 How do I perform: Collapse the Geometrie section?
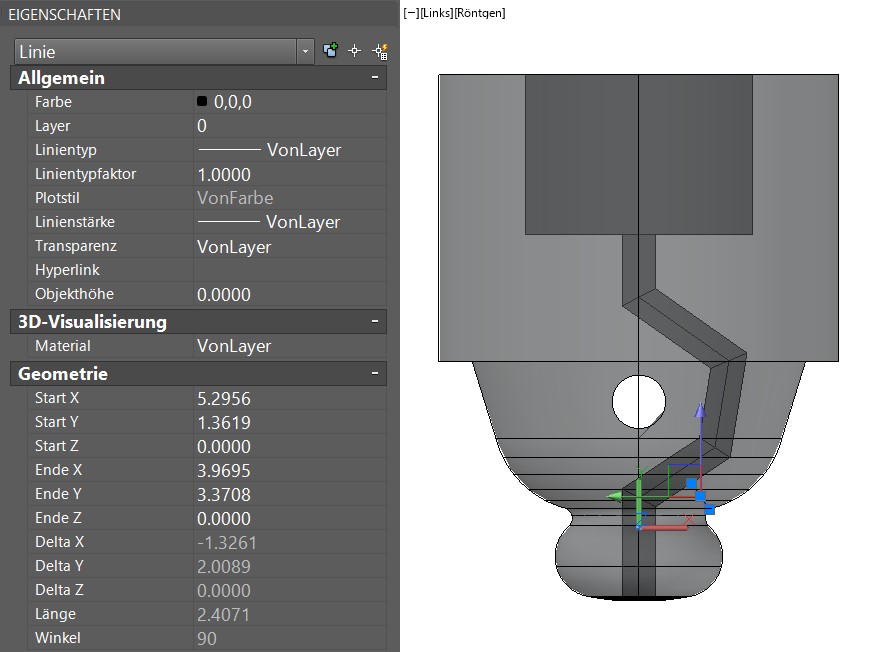coord(375,374)
